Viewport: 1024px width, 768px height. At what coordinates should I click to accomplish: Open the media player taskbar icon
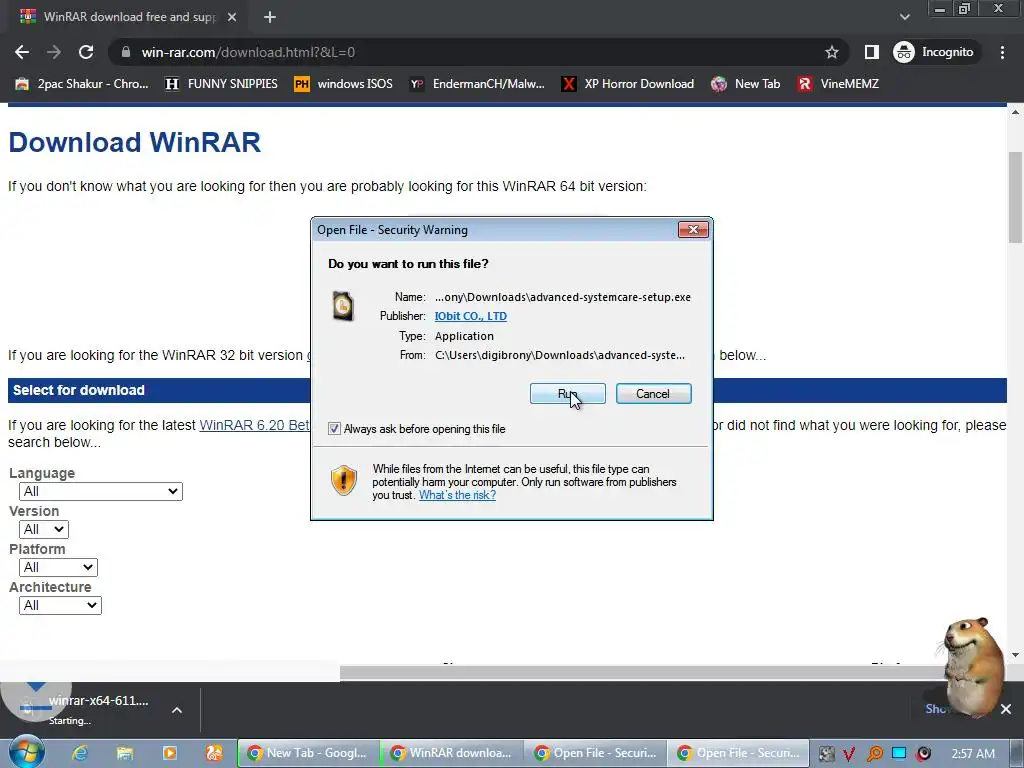(170, 753)
